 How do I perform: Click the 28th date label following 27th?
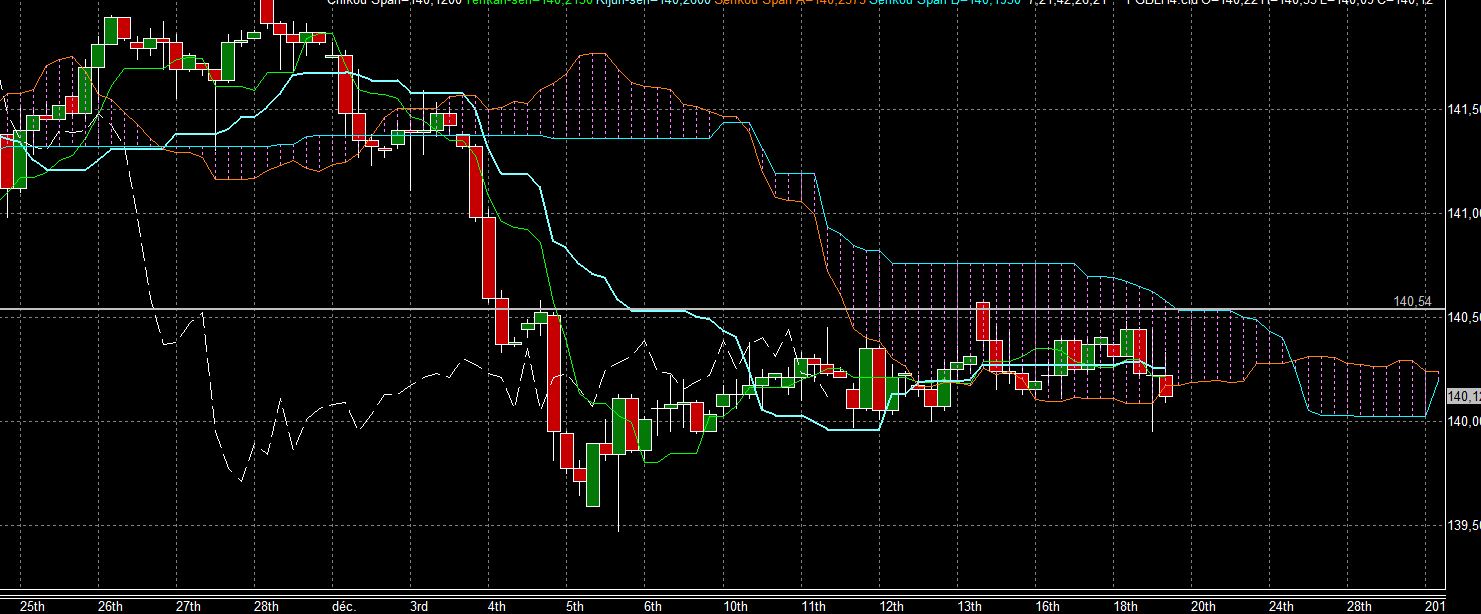[265, 606]
